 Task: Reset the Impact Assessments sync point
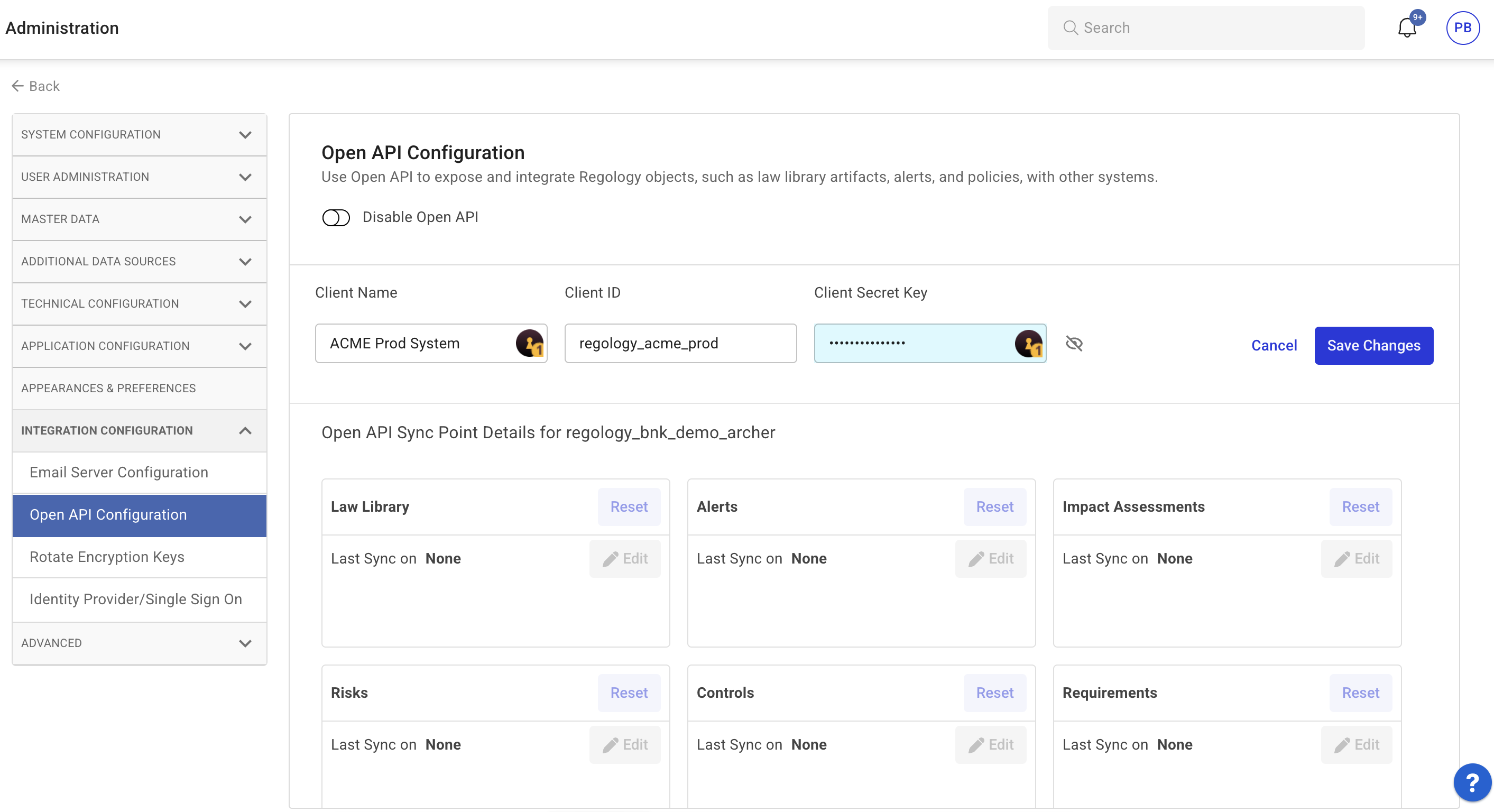1360,506
